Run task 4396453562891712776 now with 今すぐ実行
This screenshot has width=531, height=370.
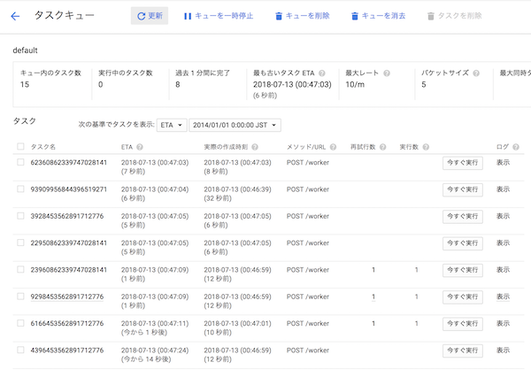(463, 350)
